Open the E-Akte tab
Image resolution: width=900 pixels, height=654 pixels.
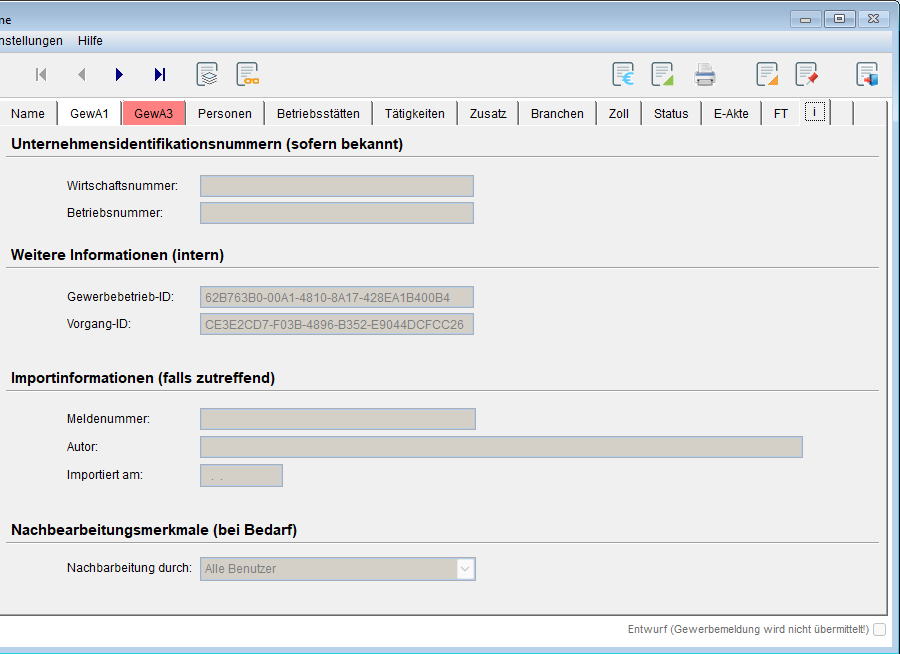pyautogui.click(x=731, y=113)
